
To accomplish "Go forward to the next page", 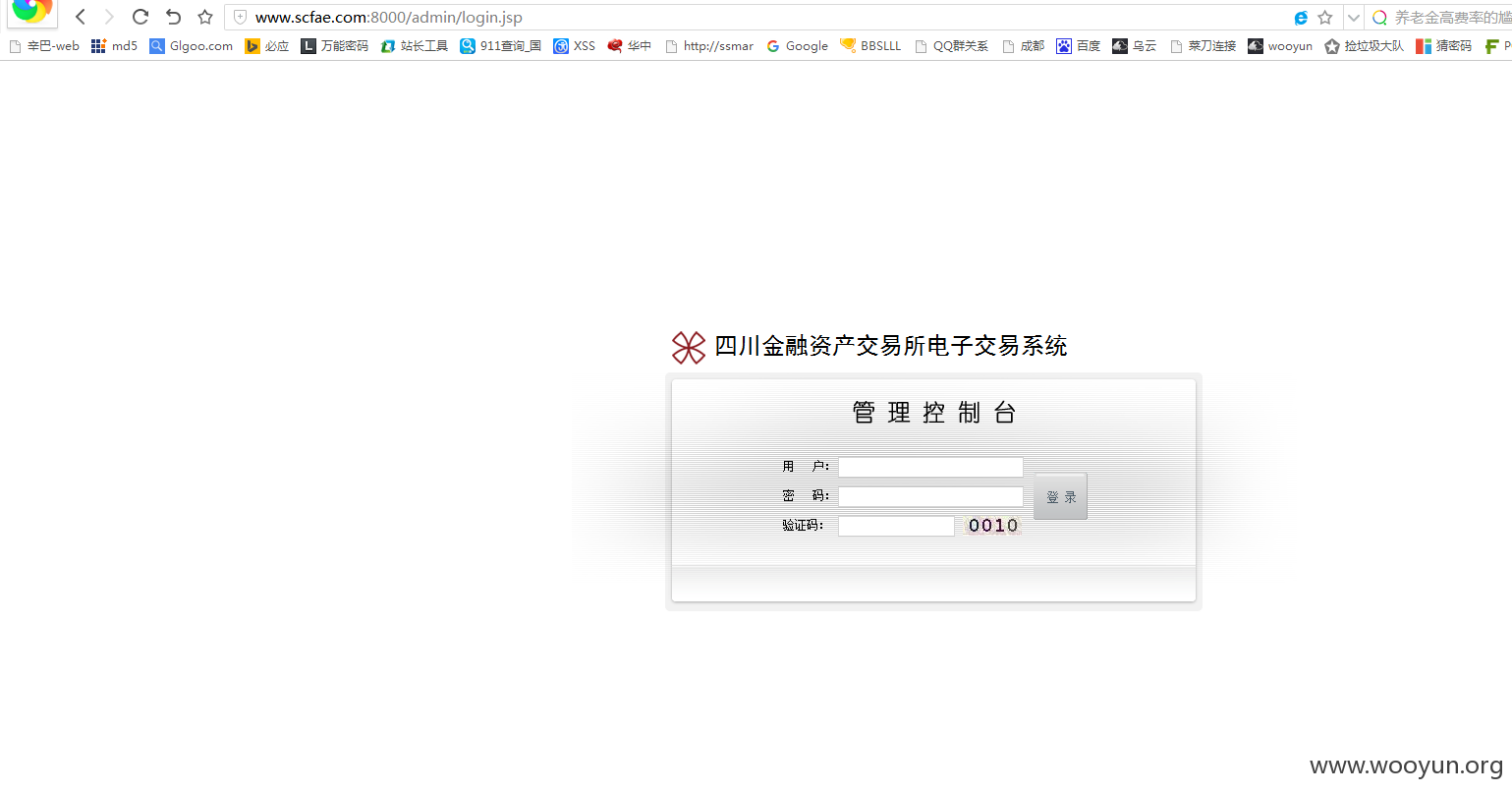I will [109, 17].
